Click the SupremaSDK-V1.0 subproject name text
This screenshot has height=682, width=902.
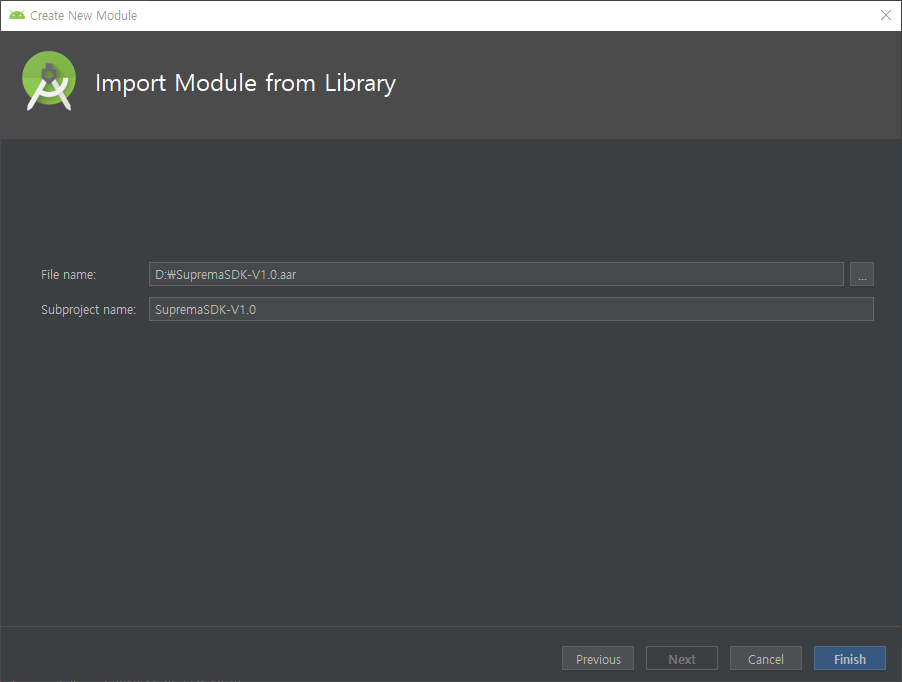click(205, 309)
